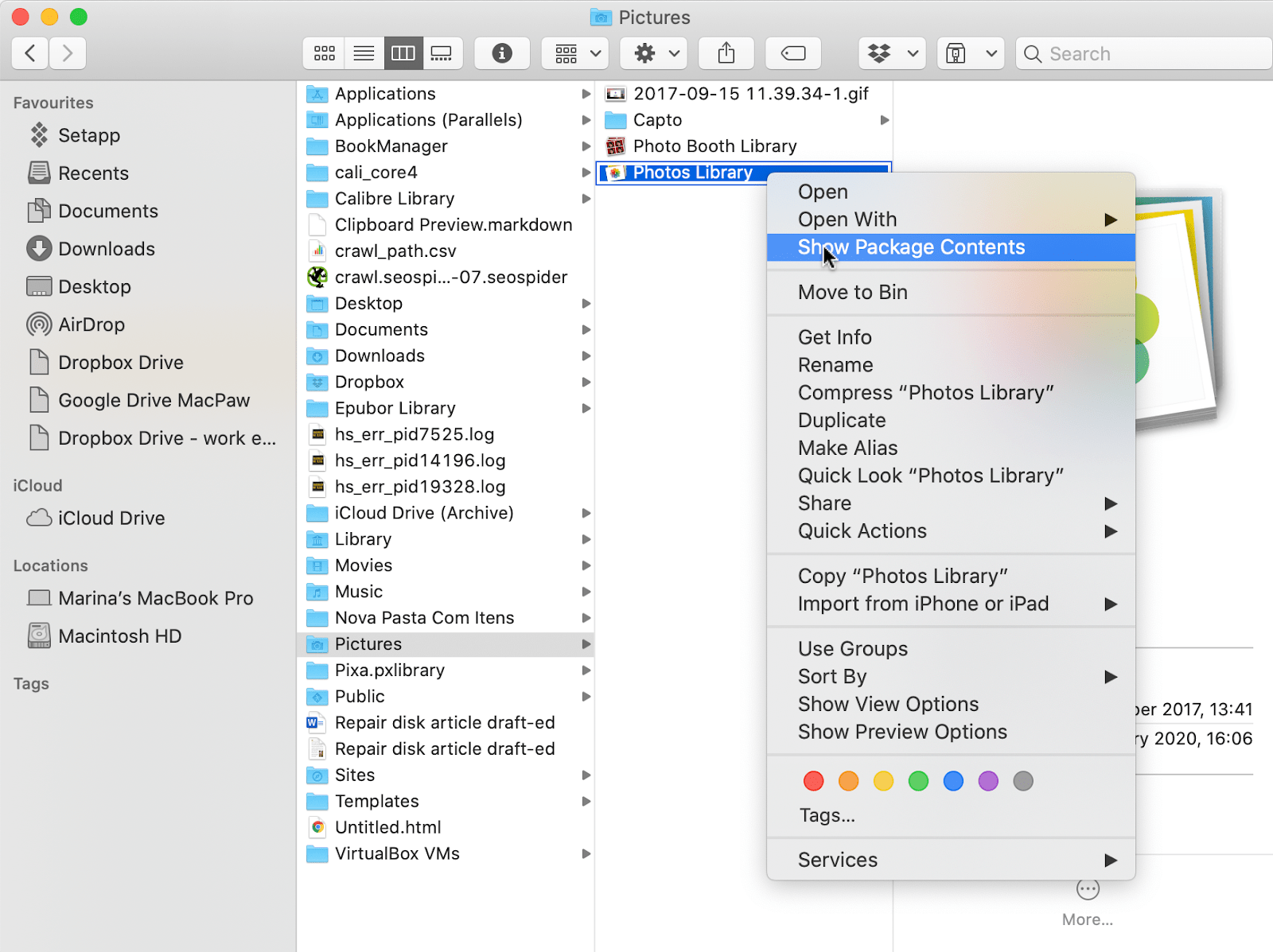Click the Tag icon in the toolbar

point(793,52)
